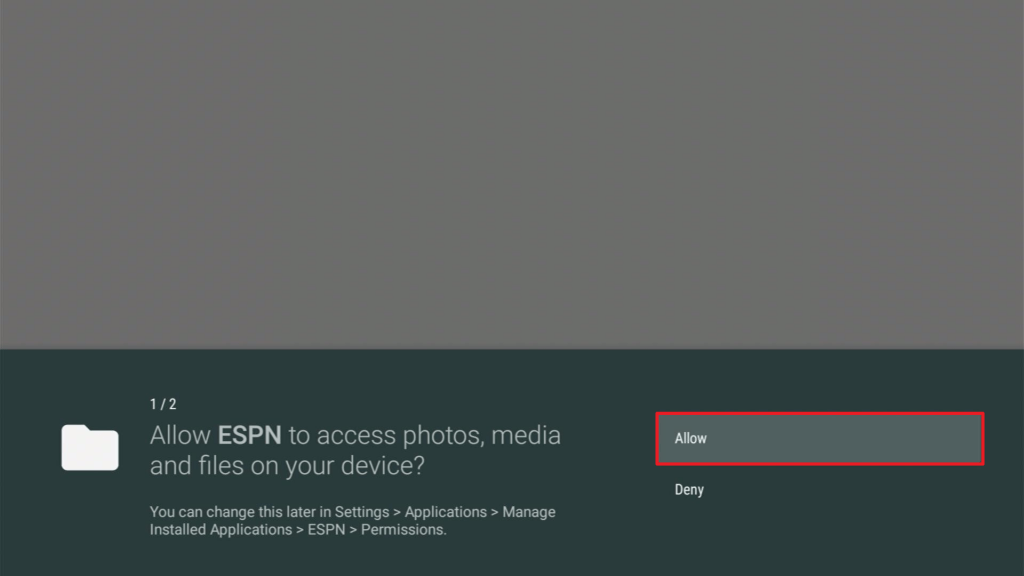The width and height of the screenshot is (1024, 576).
Task: Select Allow to grant ESPN file access
Action: point(820,438)
